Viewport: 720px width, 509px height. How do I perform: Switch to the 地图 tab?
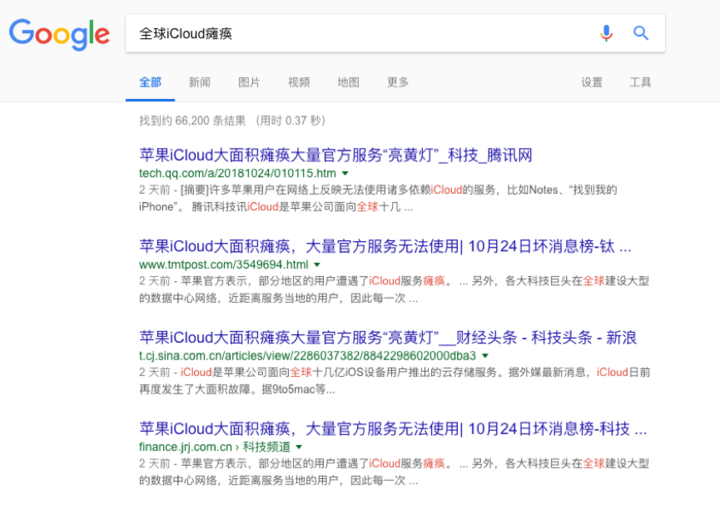pyautogui.click(x=349, y=83)
